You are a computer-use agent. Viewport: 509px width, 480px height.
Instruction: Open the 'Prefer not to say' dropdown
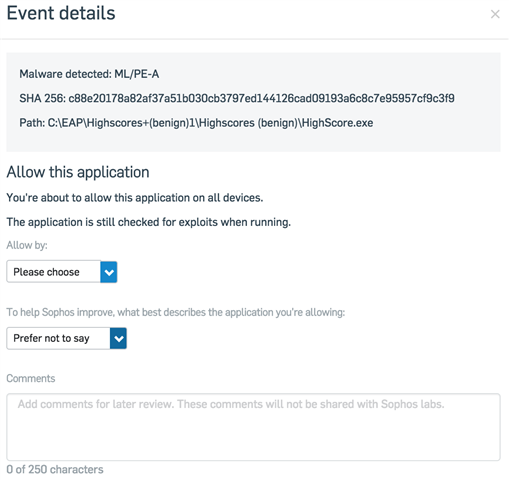click(x=66, y=338)
